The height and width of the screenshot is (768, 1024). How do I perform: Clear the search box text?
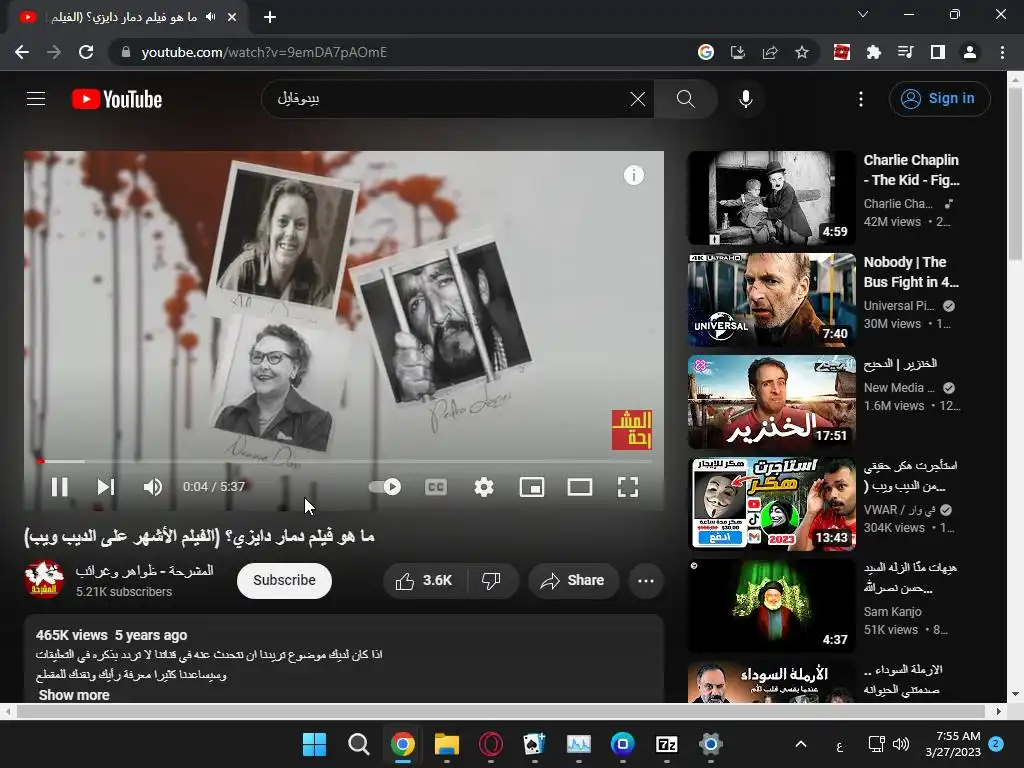point(637,99)
